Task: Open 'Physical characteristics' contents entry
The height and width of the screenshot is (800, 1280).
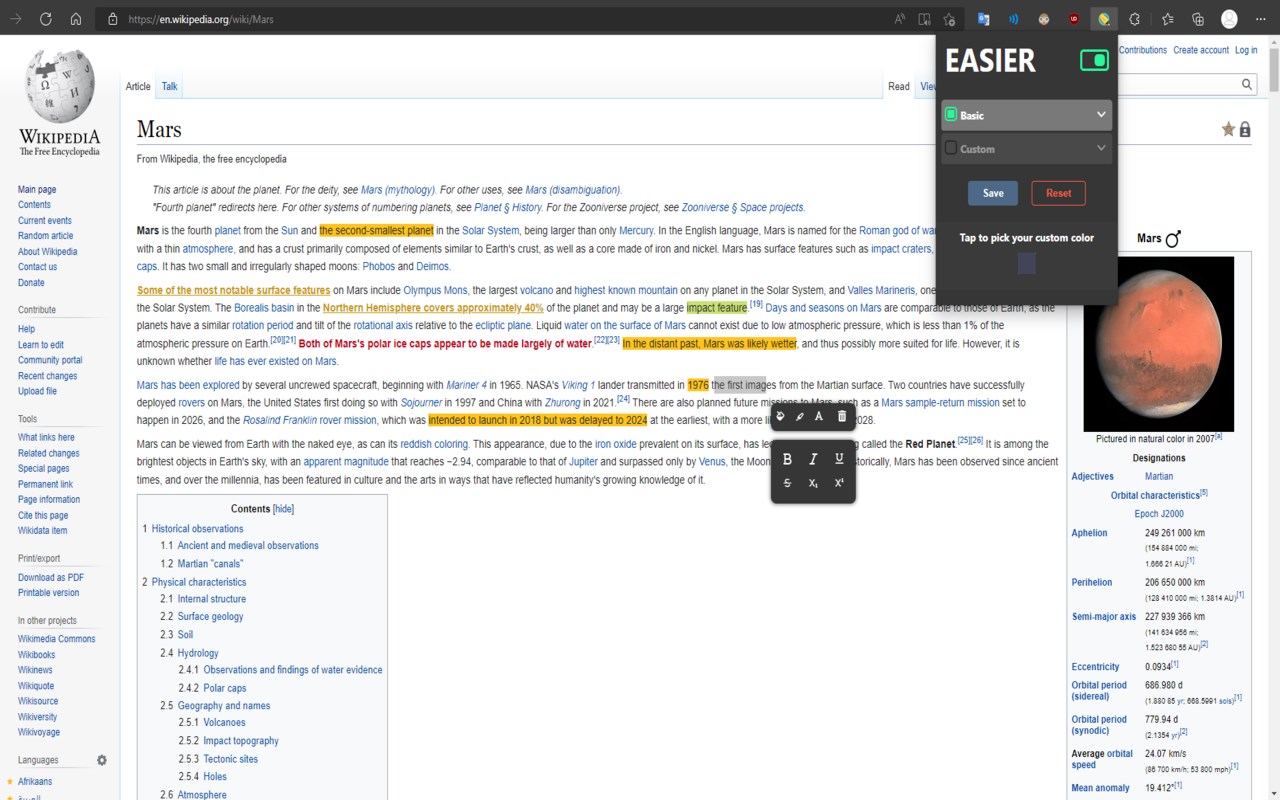Action: pos(199,582)
